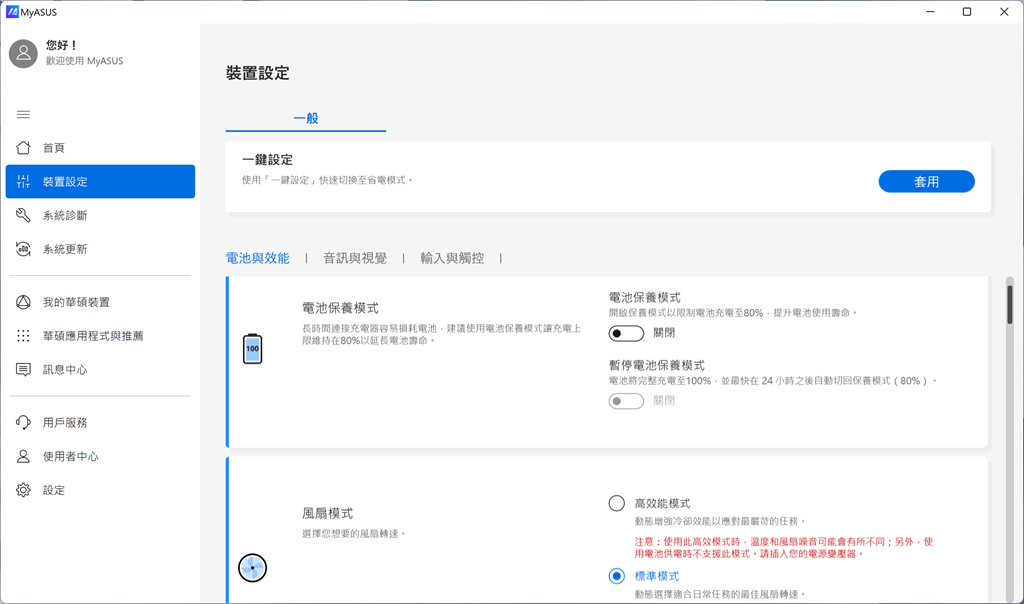Open 首頁 home icon in sidebar
Screen dimensions: 1024x604
[x=24, y=148]
